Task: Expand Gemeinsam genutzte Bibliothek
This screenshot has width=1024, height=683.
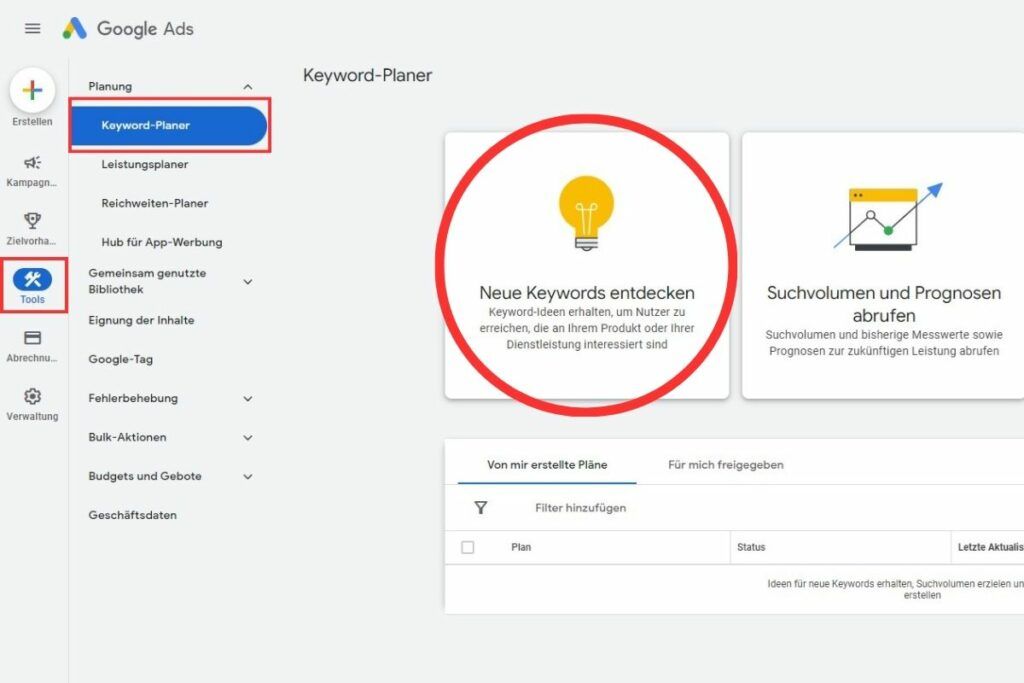Action: (x=248, y=281)
